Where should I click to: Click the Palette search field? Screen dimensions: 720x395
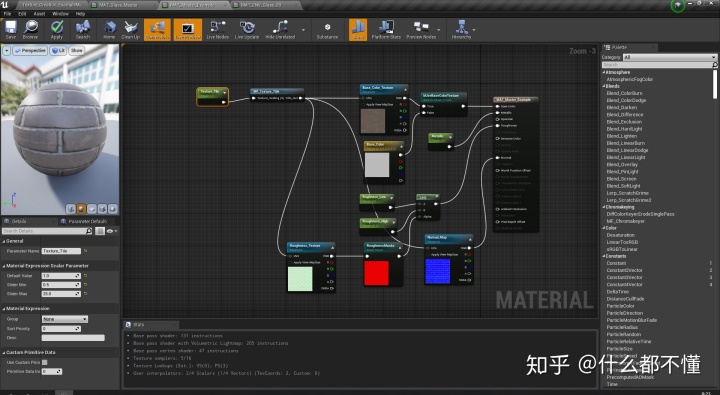659,65
